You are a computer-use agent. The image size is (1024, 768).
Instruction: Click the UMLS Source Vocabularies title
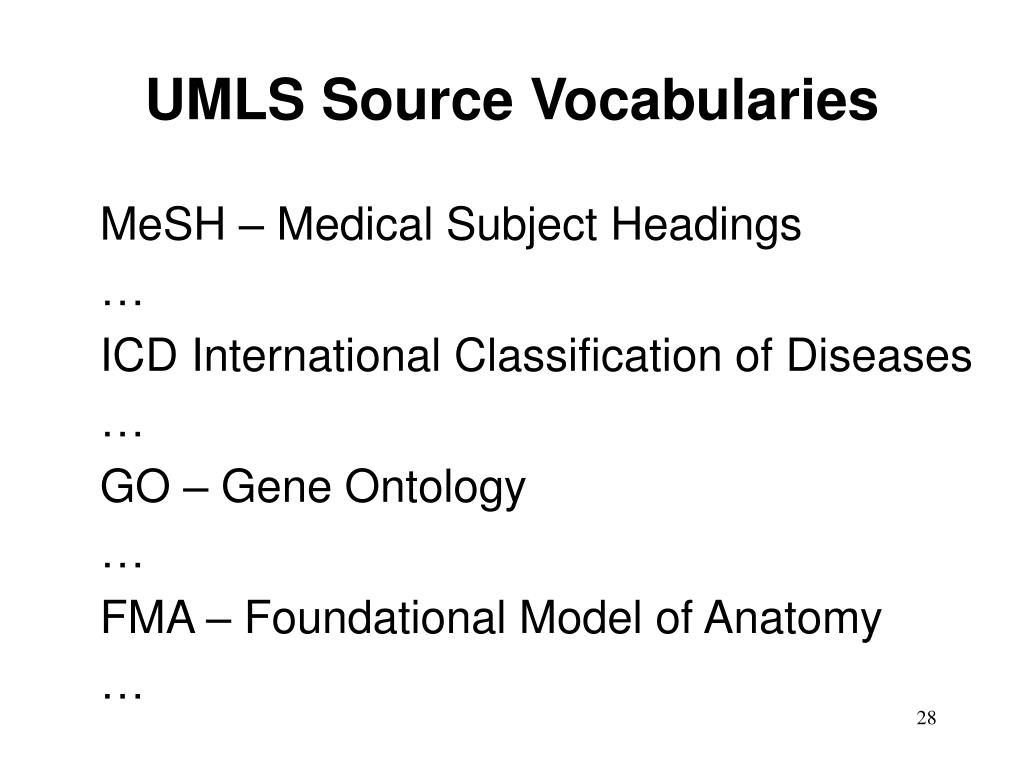click(x=512, y=99)
